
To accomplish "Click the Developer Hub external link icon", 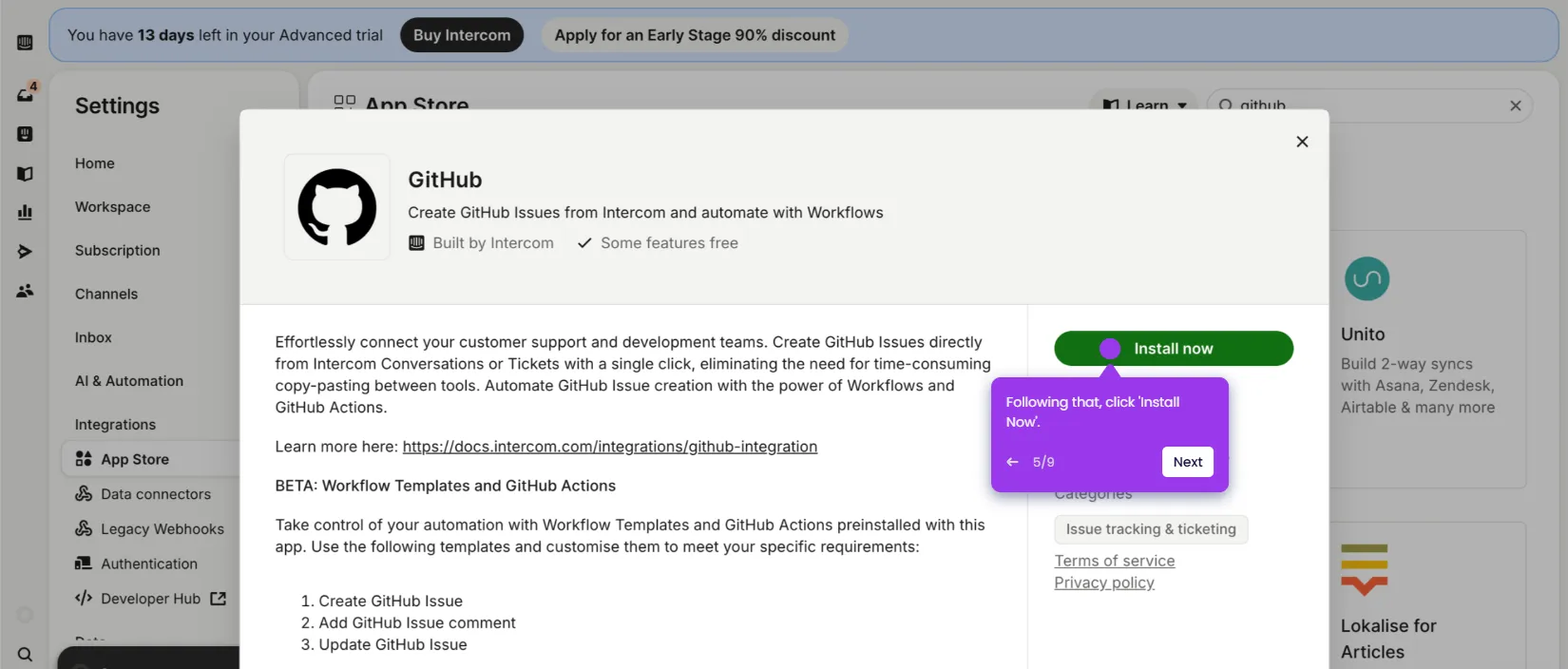I will [x=219, y=599].
